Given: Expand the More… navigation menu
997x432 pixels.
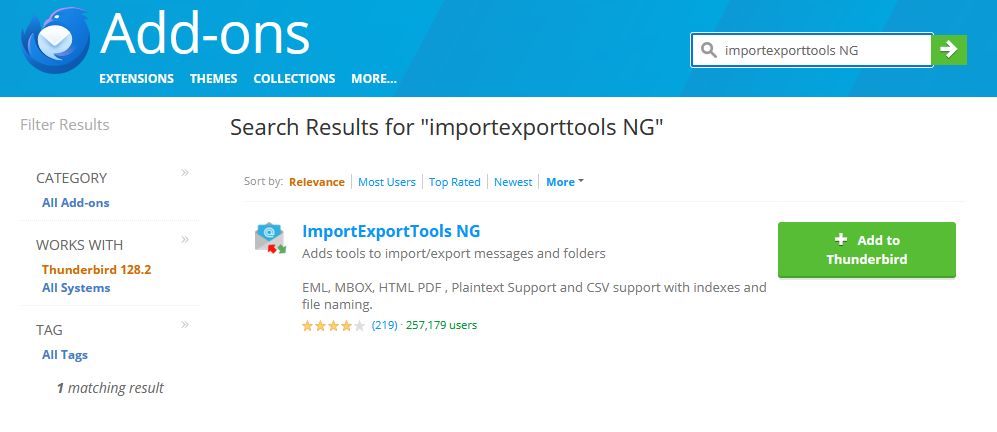Looking at the screenshot, I should tap(374, 79).
